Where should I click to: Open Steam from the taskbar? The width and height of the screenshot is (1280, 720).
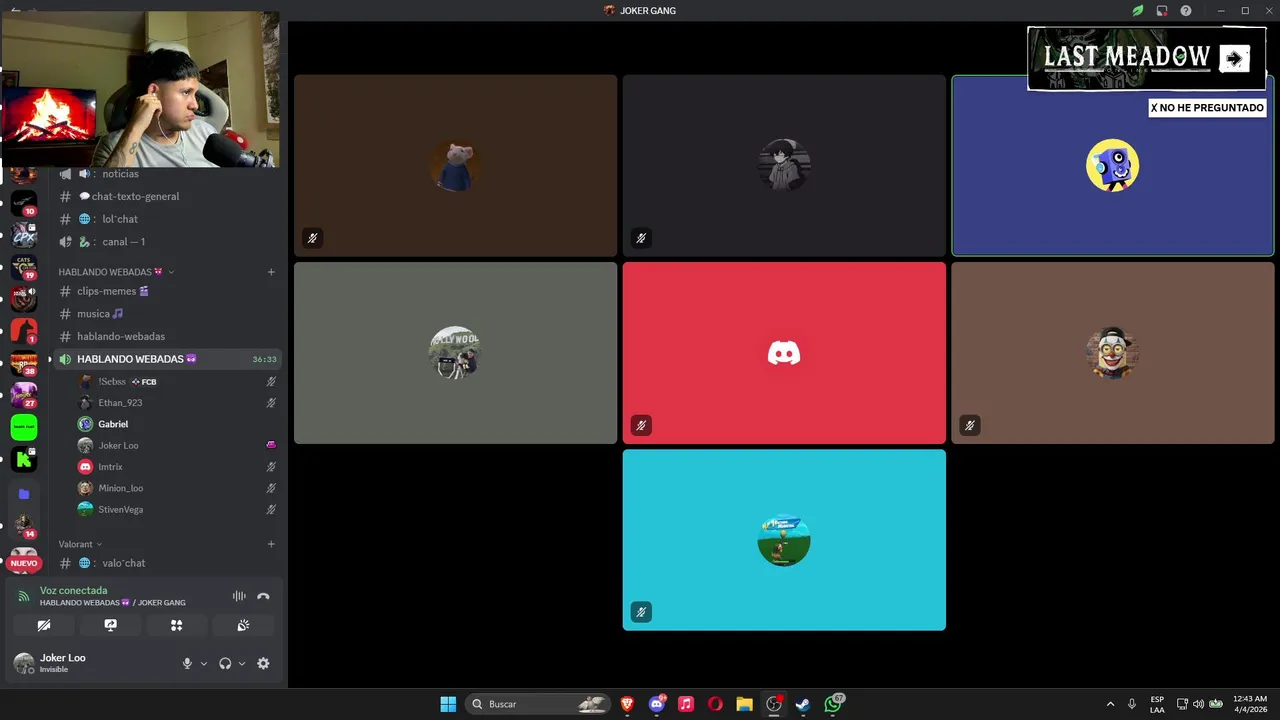[803, 704]
